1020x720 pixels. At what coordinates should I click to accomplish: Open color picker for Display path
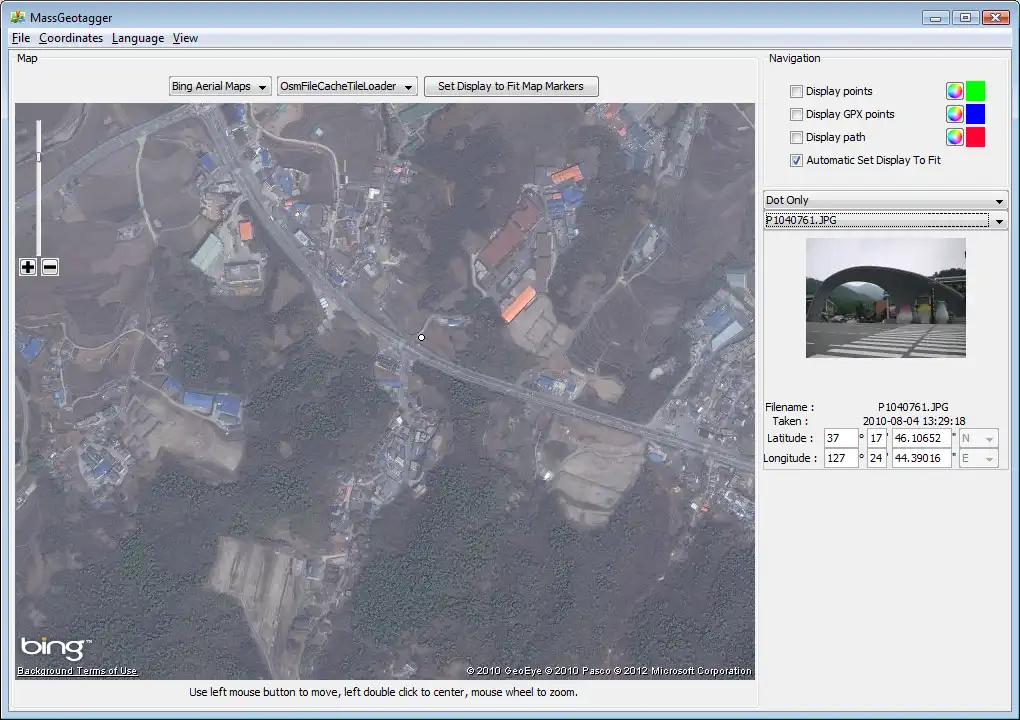coord(955,137)
